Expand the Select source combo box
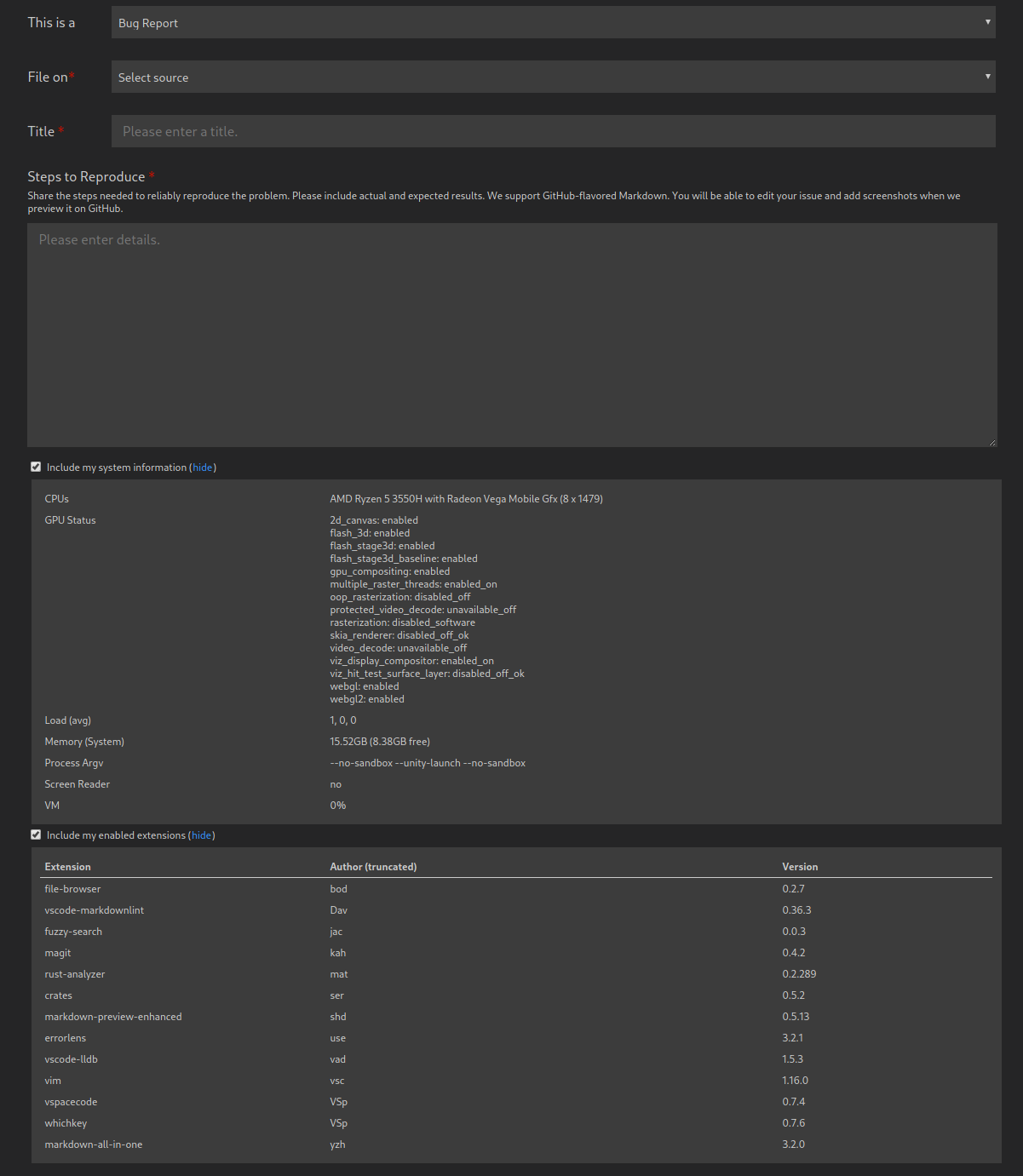 [553, 77]
